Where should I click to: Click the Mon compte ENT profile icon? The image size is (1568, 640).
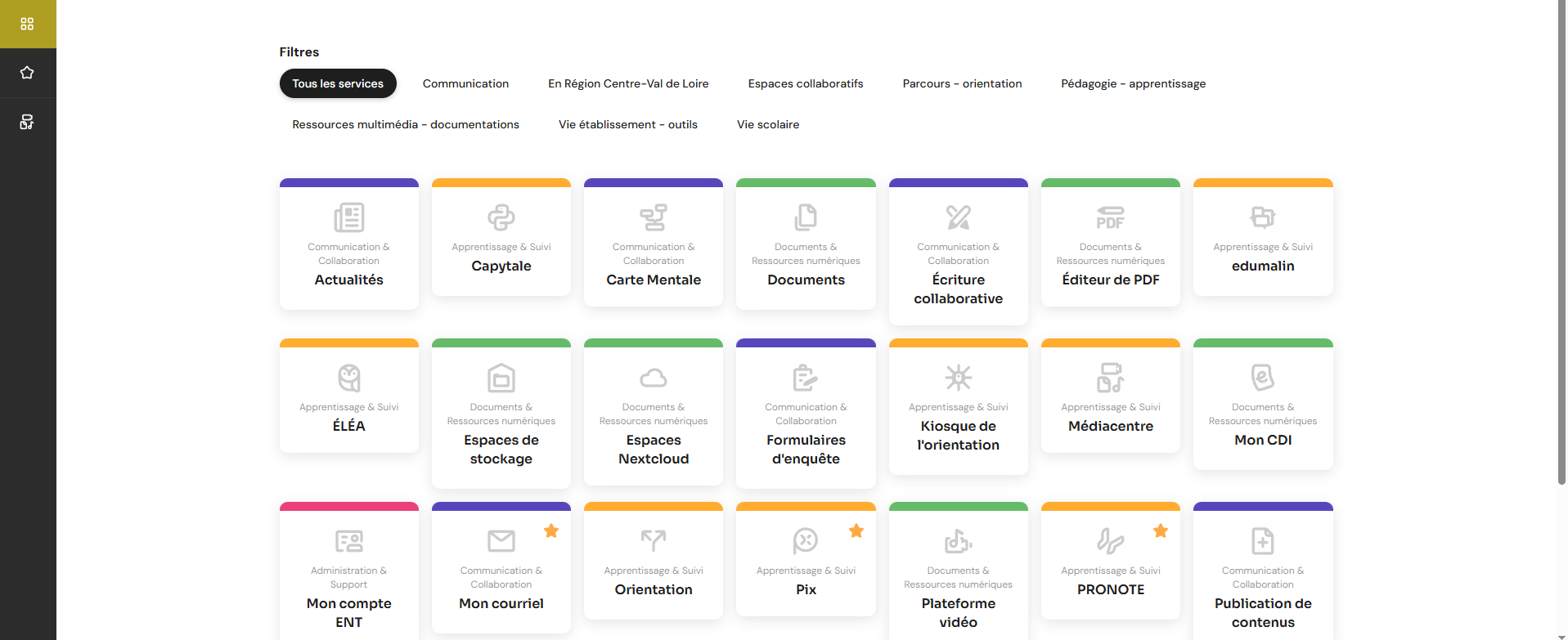(x=349, y=541)
